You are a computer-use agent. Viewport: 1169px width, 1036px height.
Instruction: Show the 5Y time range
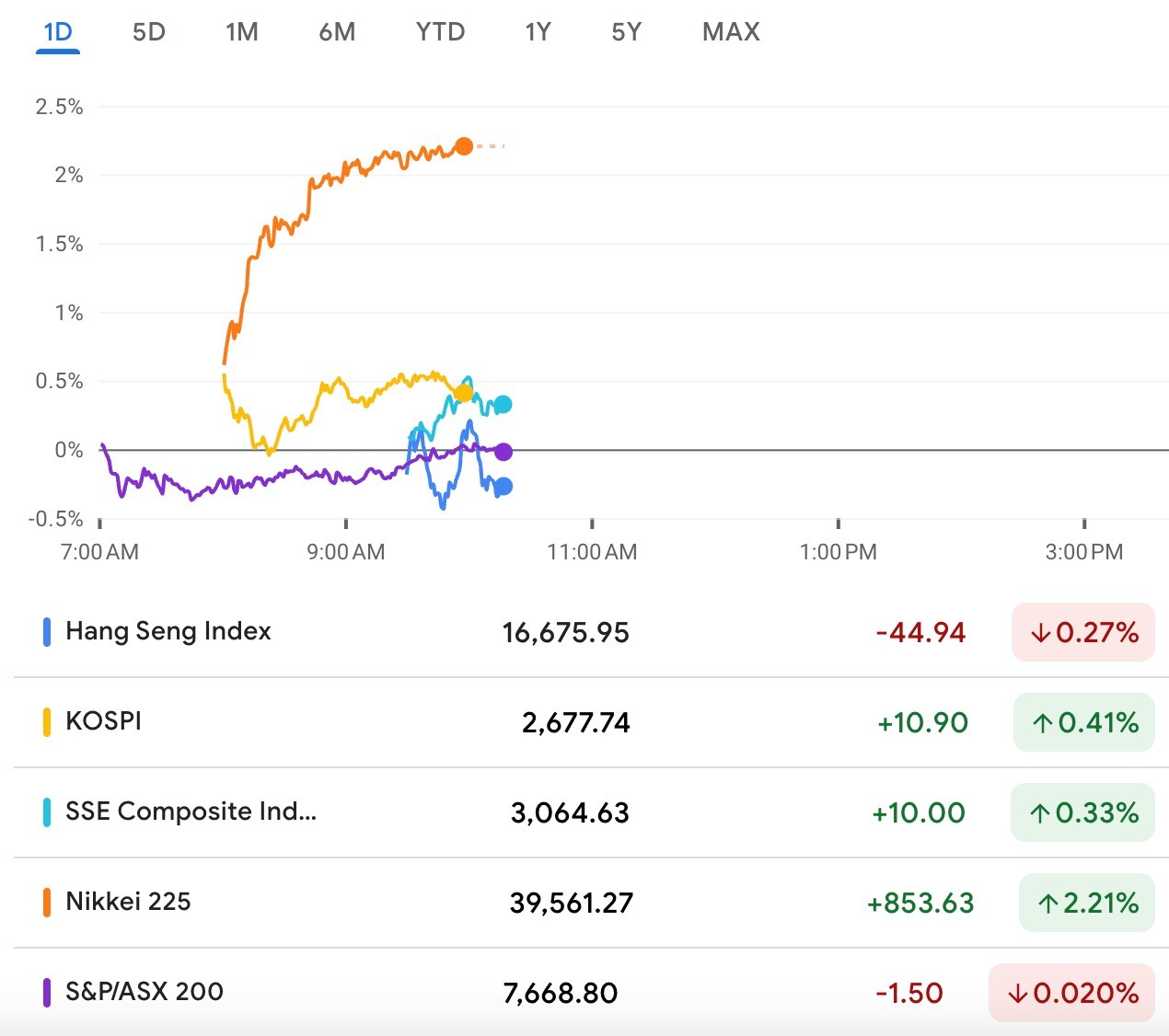click(626, 32)
